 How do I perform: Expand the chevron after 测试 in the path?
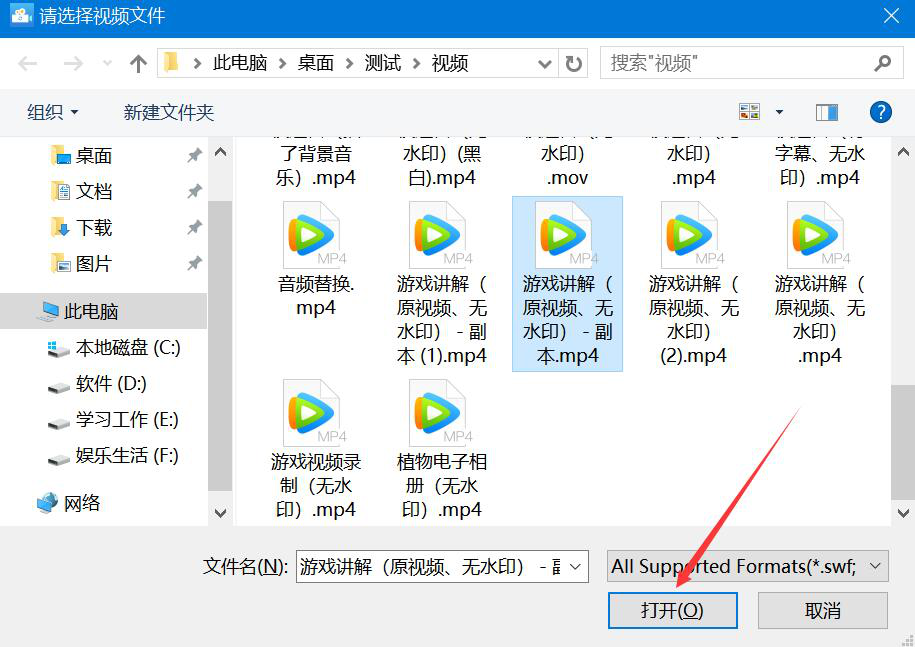pyautogui.click(x=417, y=63)
